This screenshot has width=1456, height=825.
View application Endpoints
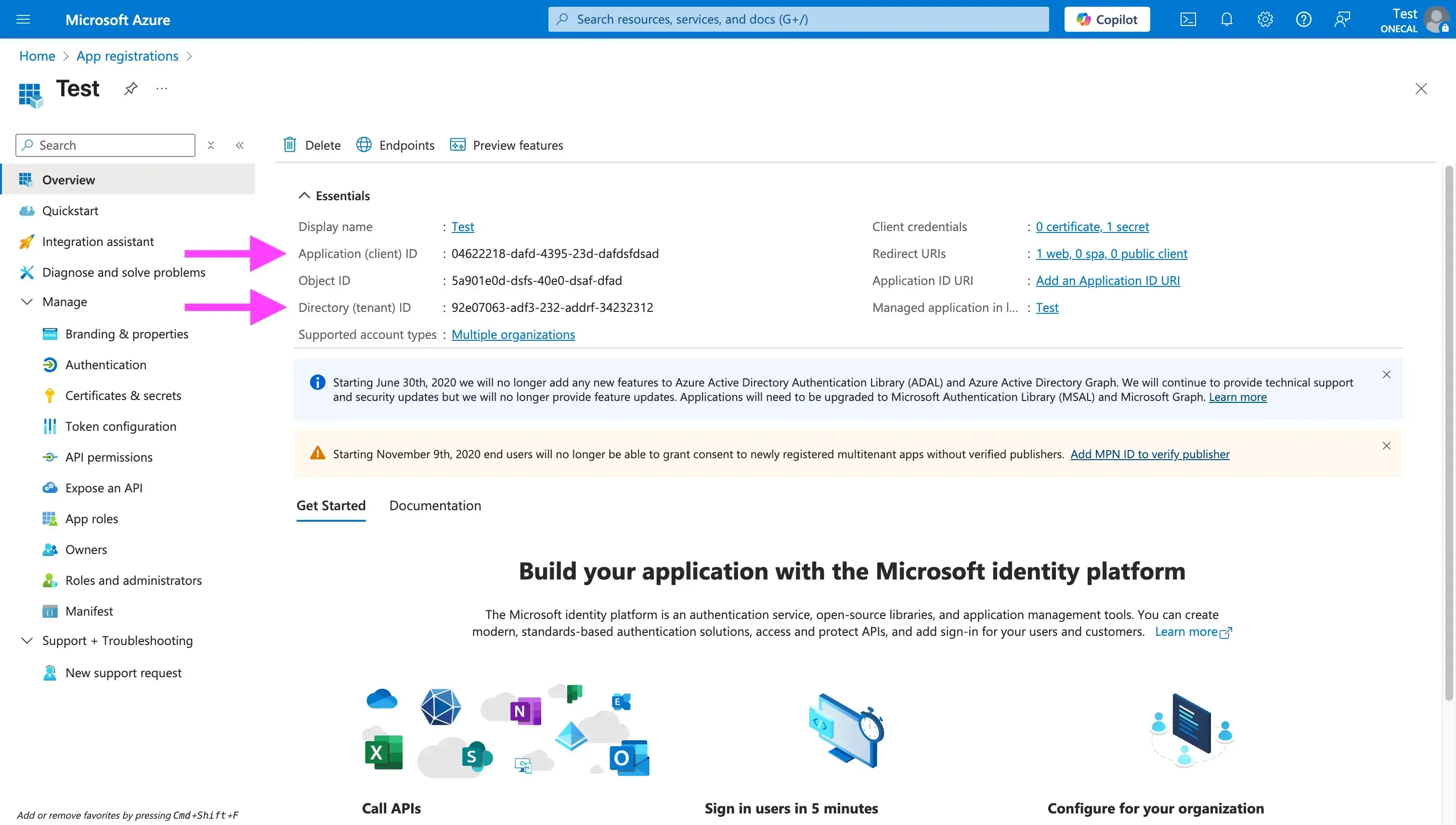click(x=395, y=145)
